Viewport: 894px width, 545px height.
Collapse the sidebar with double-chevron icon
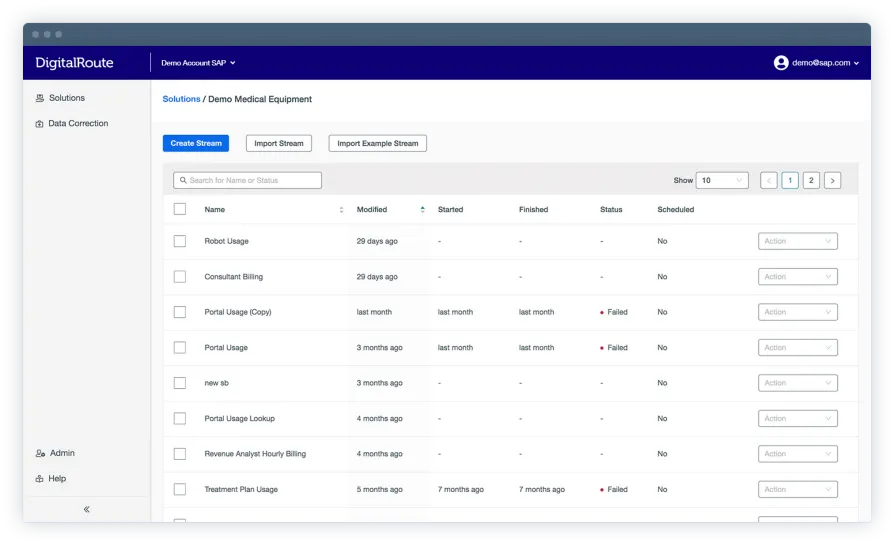pyautogui.click(x=87, y=509)
